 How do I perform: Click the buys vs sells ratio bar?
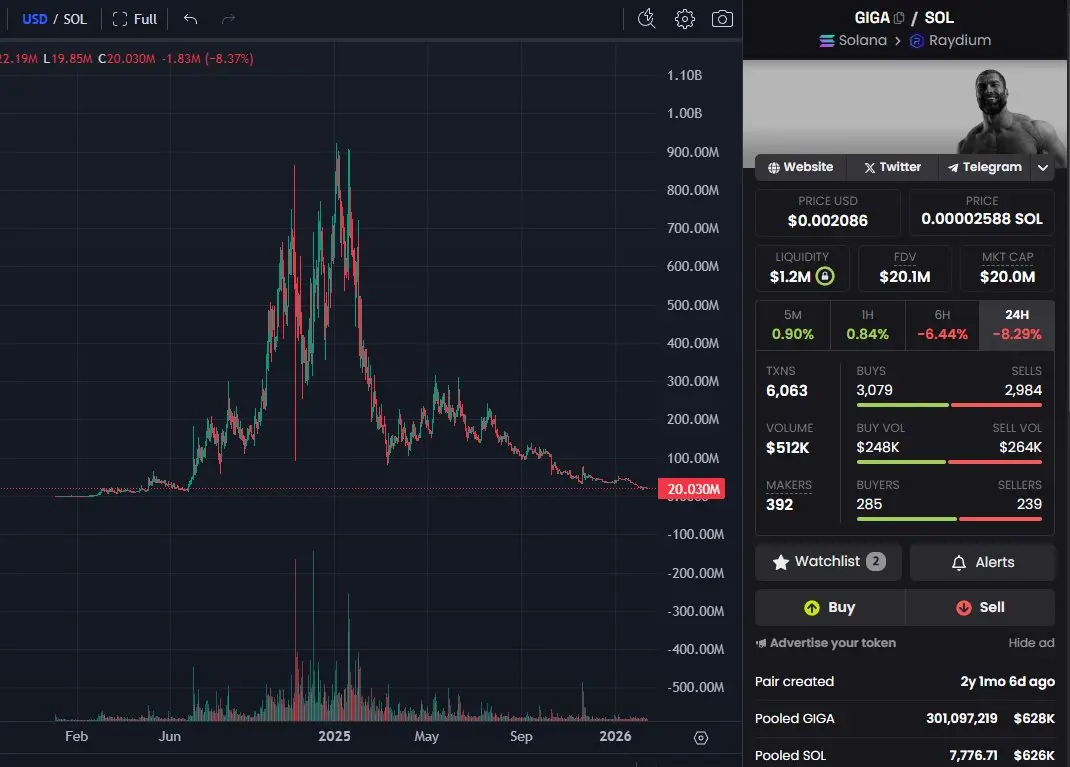[949, 405]
